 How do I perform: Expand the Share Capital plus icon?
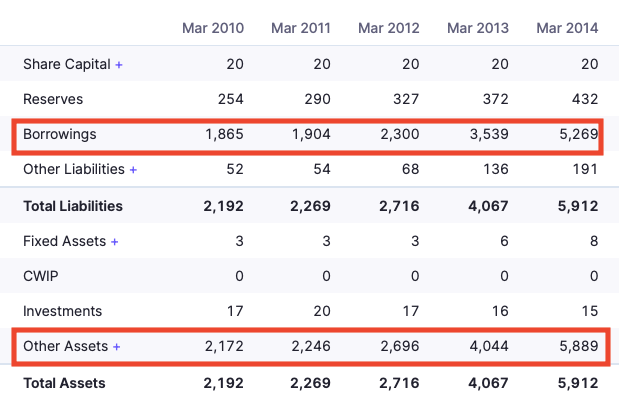[119, 64]
